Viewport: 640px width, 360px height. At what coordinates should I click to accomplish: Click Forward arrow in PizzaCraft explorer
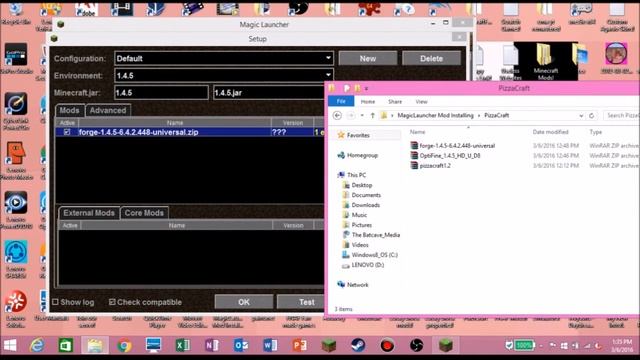click(x=351, y=116)
